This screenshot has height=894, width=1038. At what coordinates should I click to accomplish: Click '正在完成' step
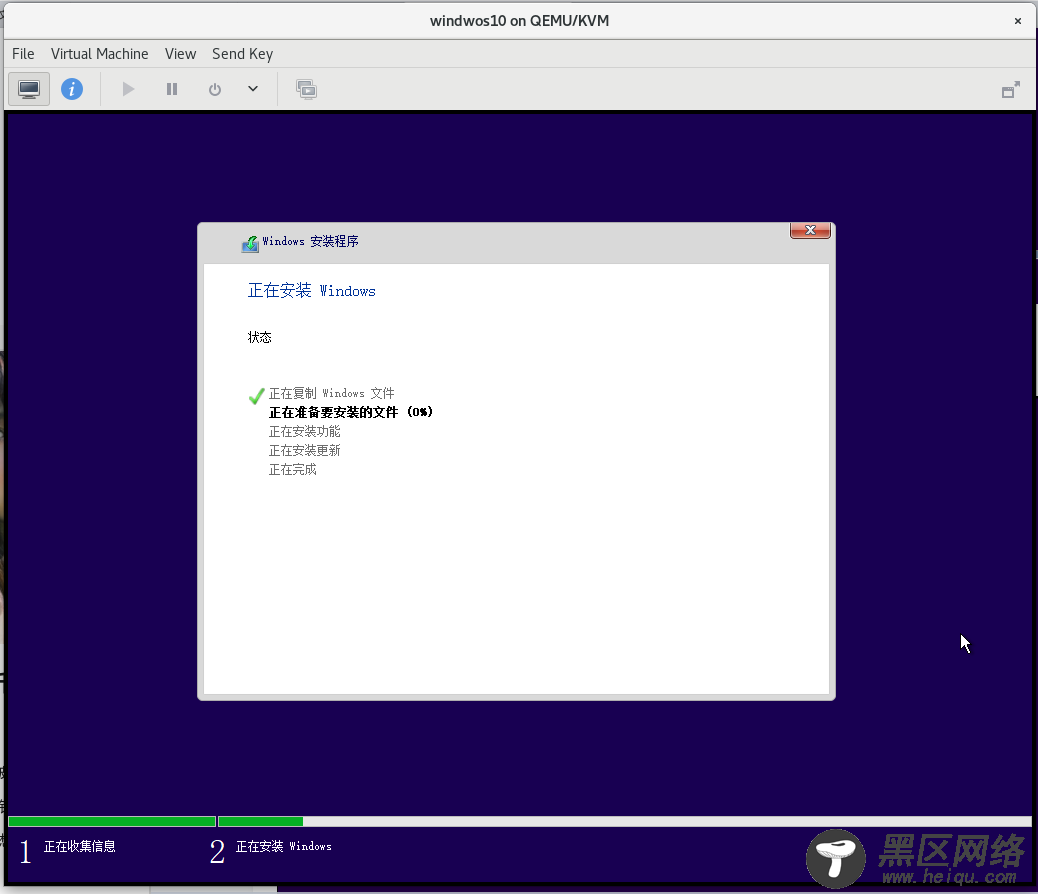(x=293, y=470)
